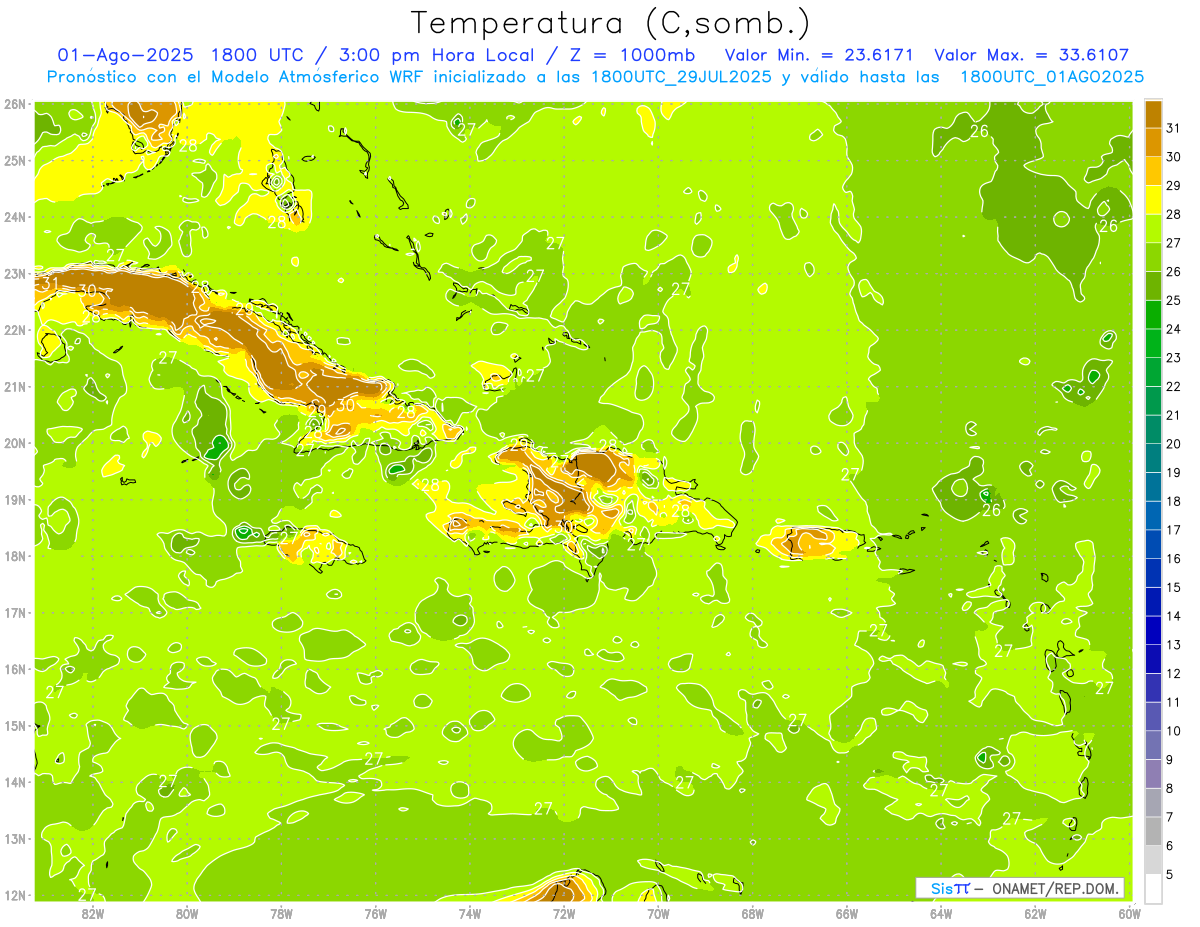The image size is (1200, 927).
Task: Select the purple swatch between 8 and 9
Action: [1153, 774]
